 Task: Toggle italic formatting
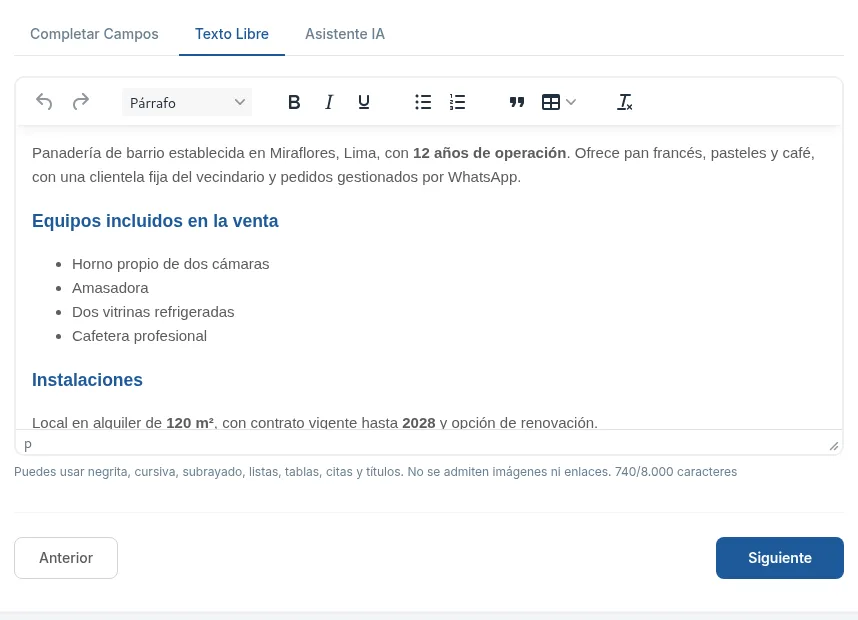[329, 102]
